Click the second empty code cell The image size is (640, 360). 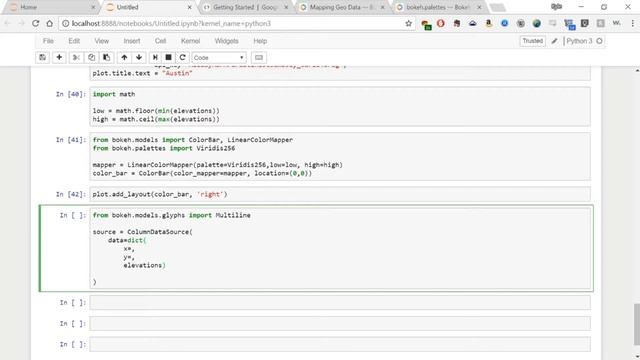click(x=340, y=324)
